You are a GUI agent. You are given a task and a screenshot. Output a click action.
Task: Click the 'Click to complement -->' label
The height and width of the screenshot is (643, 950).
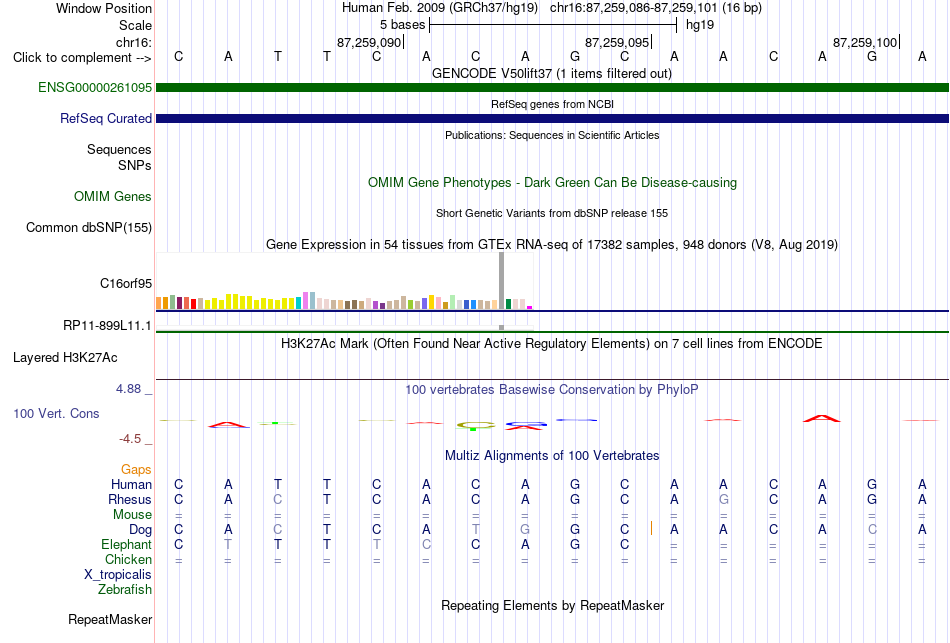click(x=82, y=58)
